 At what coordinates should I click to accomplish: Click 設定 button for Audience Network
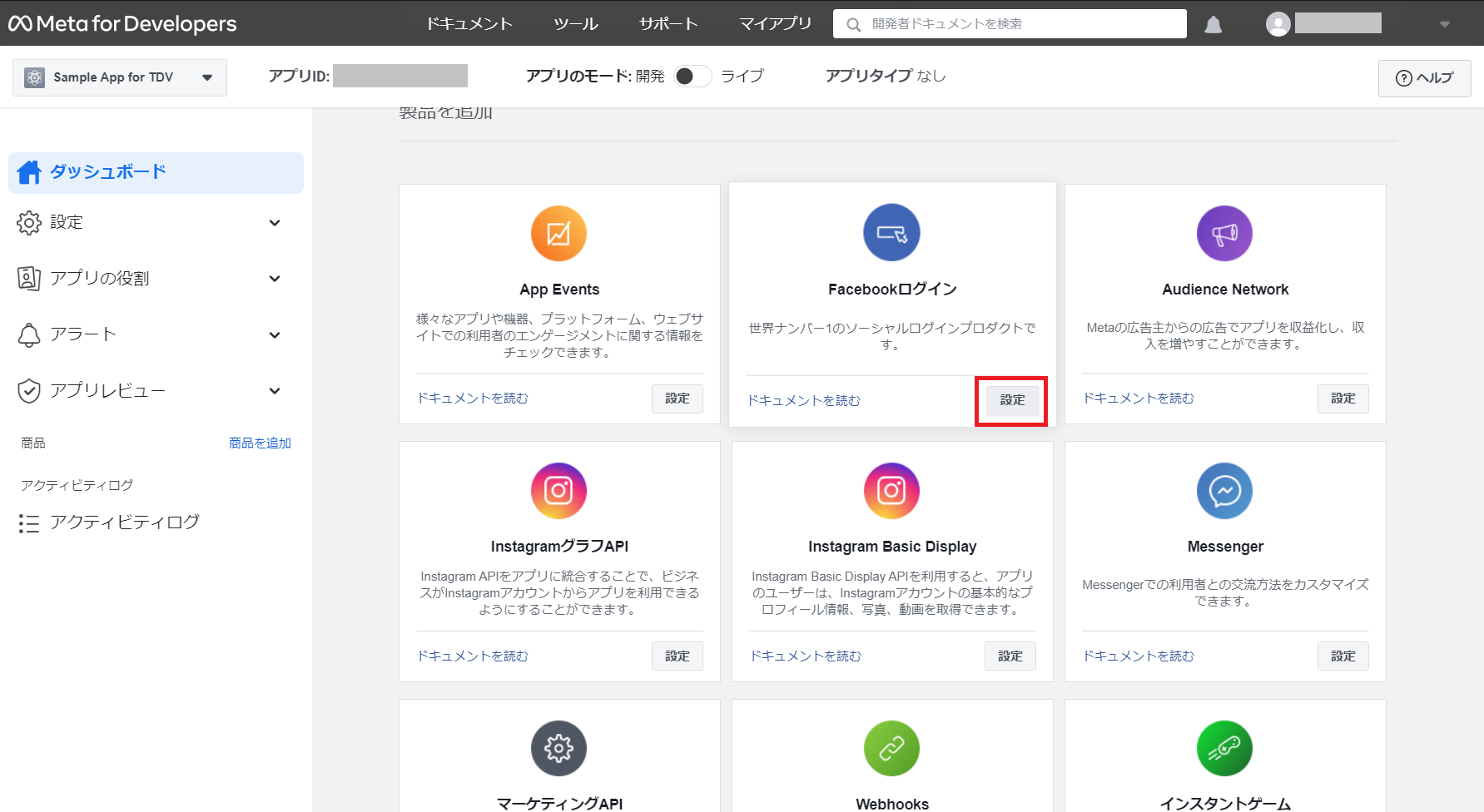pyautogui.click(x=1343, y=399)
